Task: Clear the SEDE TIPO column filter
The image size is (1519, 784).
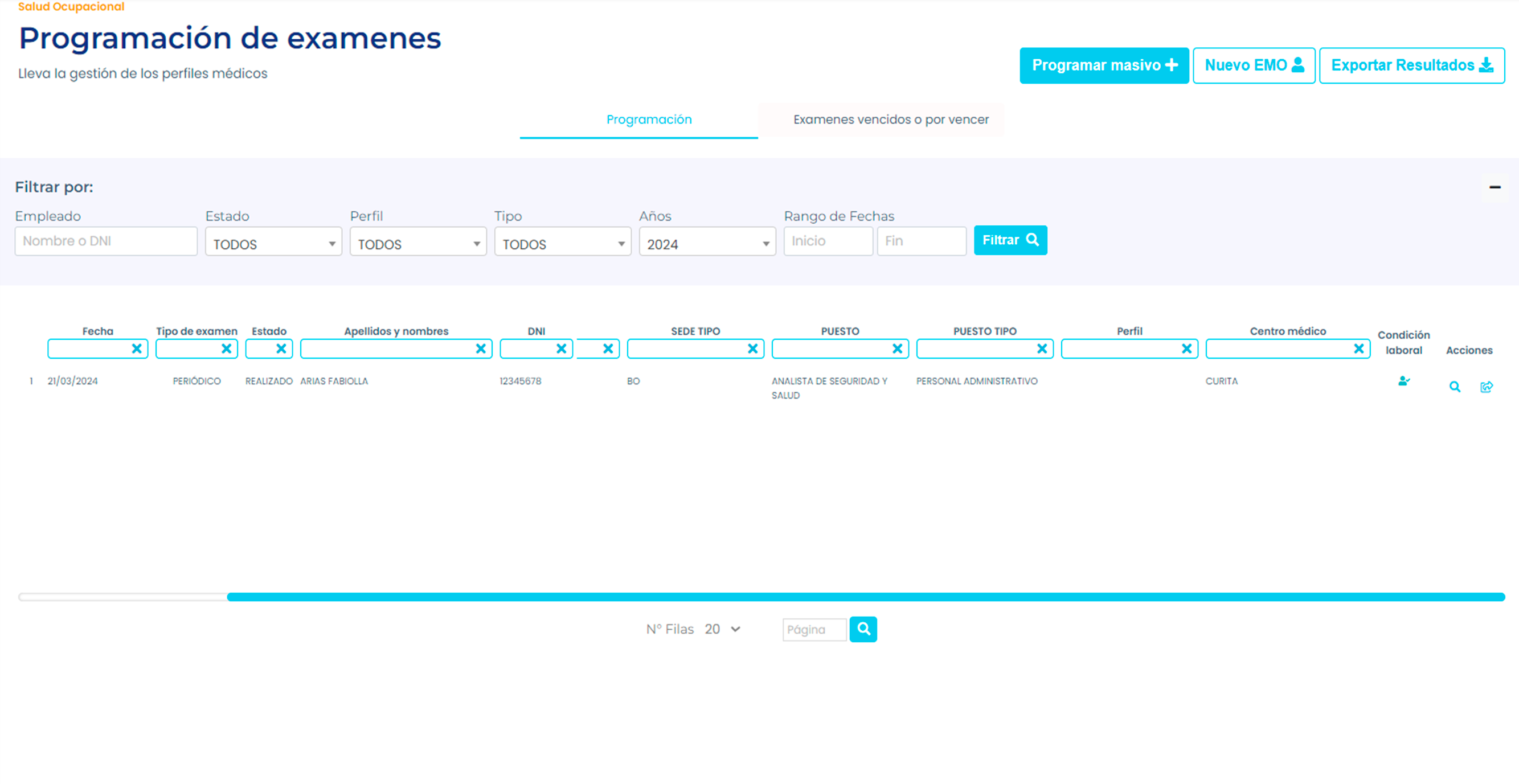Action: point(753,349)
